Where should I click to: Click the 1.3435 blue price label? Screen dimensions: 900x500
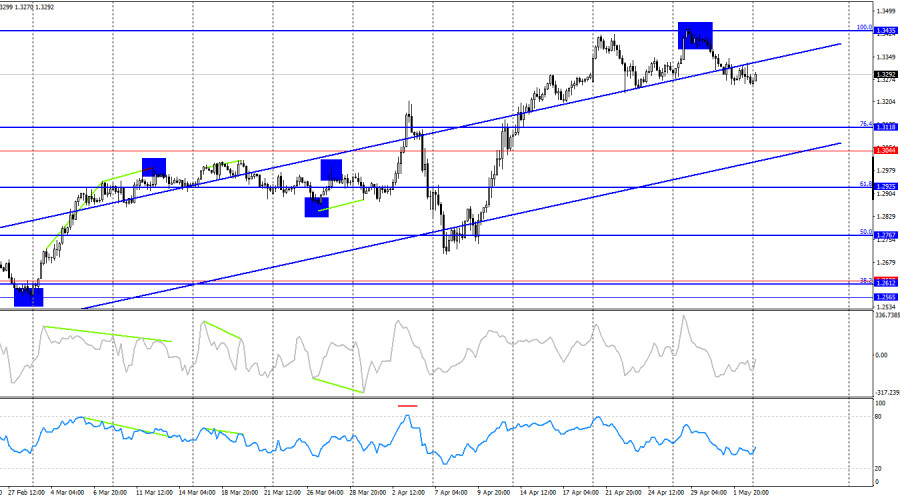click(x=886, y=31)
